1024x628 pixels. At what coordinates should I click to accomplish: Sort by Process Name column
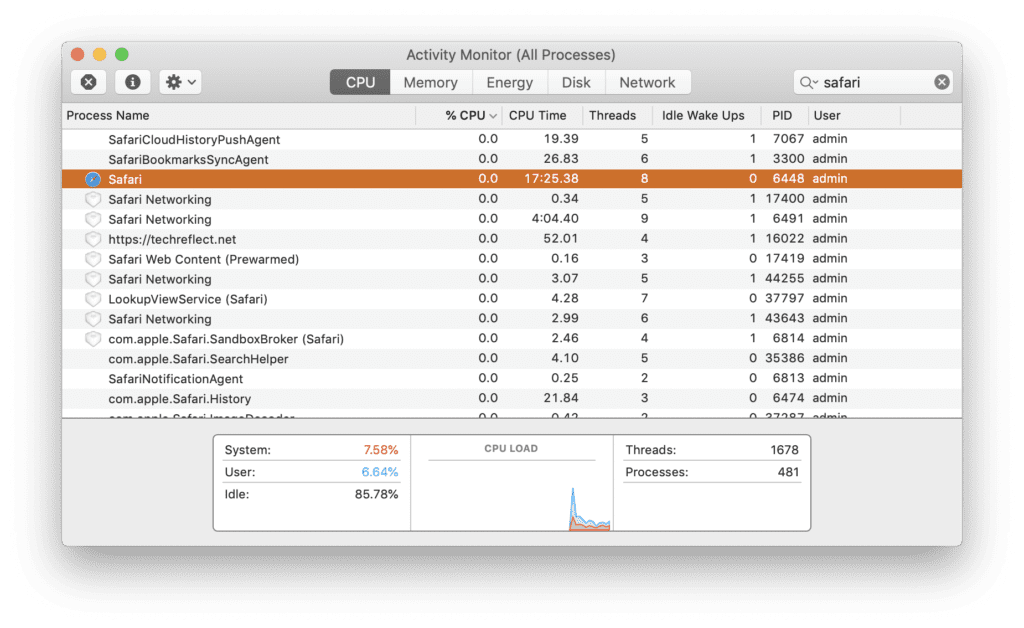click(239, 116)
